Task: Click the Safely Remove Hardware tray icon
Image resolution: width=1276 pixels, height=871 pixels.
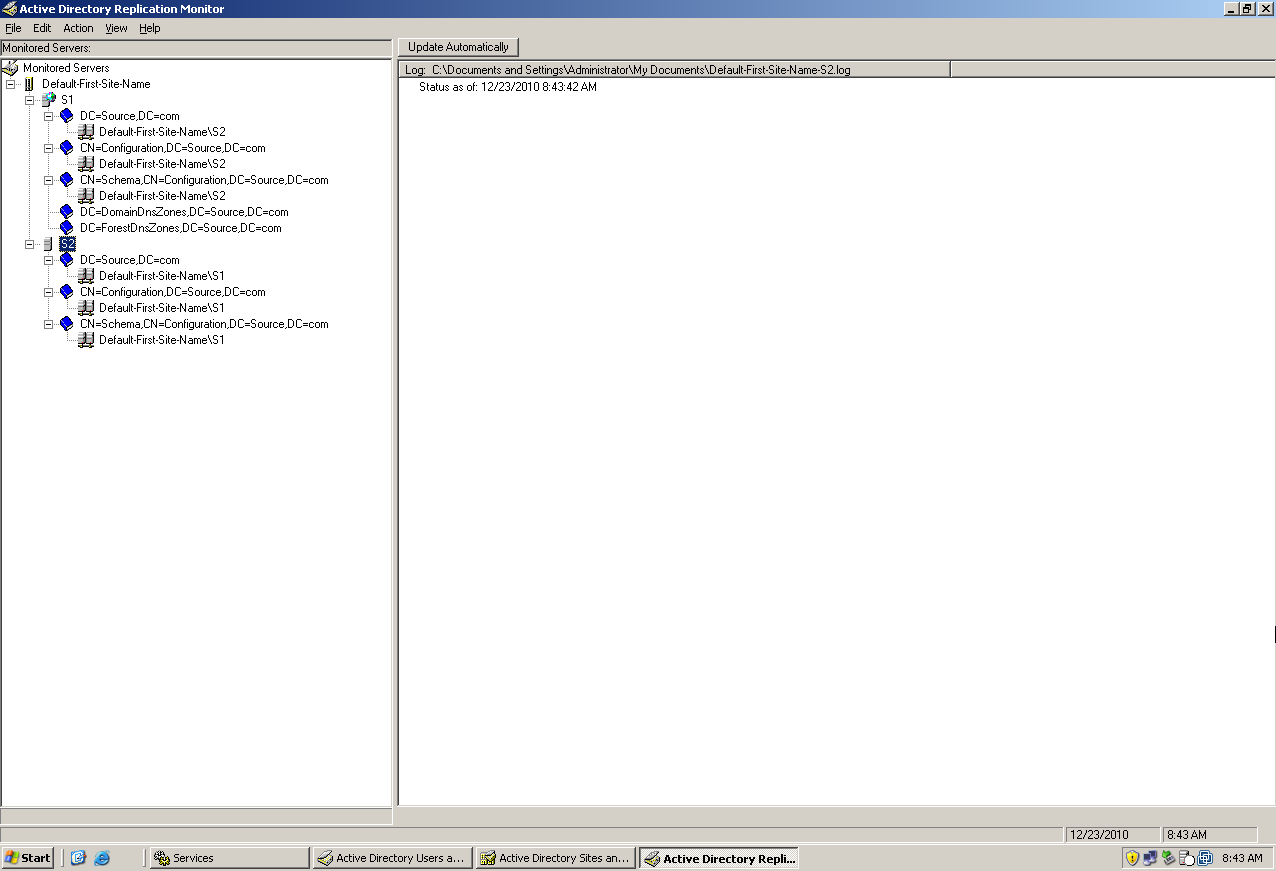Action: tap(1168, 858)
